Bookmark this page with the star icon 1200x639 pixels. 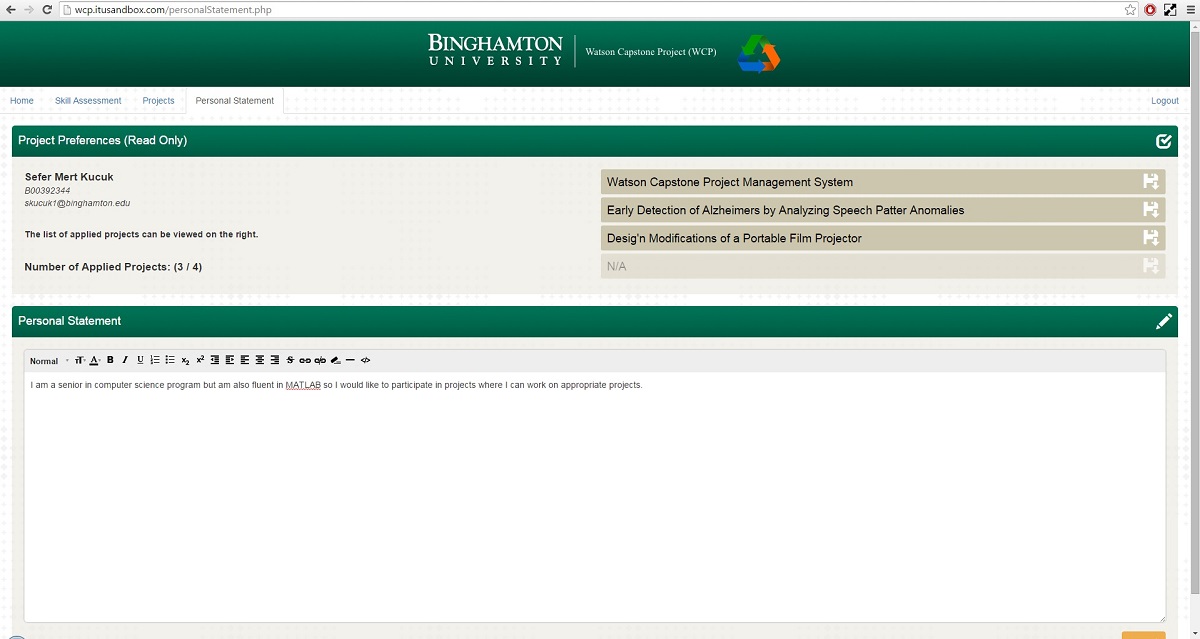pyautogui.click(x=1130, y=10)
